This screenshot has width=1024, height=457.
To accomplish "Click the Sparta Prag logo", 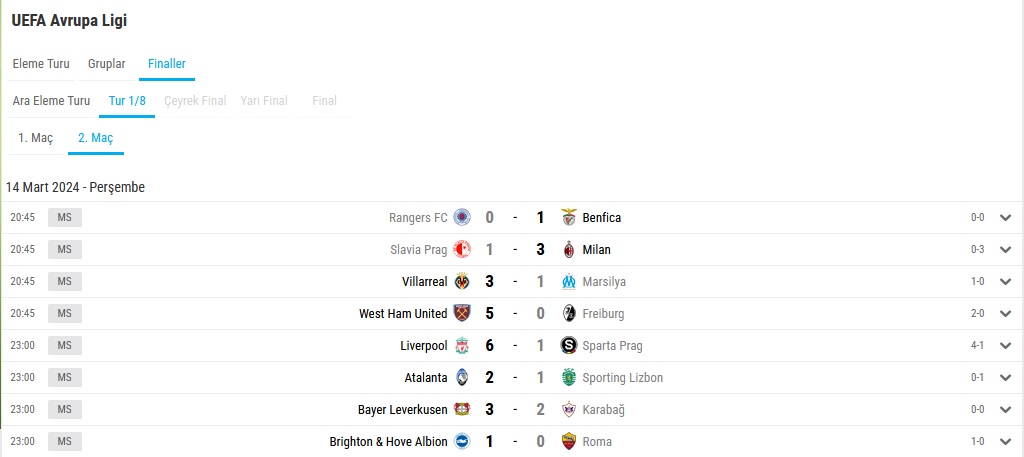I will (x=569, y=345).
